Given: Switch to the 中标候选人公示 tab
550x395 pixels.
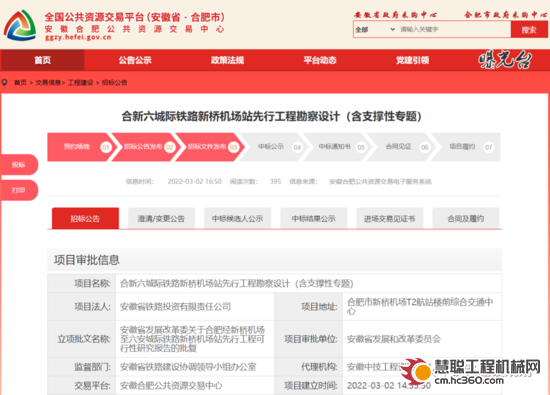Looking at the screenshot, I should pos(237,219).
